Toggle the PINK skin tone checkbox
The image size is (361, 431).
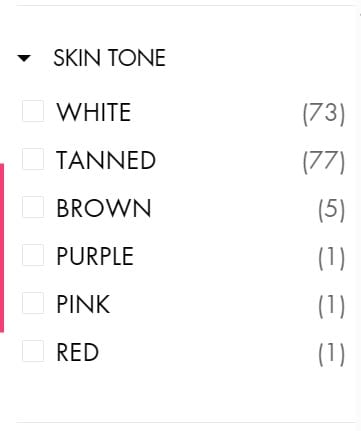(x=33, y=303)
